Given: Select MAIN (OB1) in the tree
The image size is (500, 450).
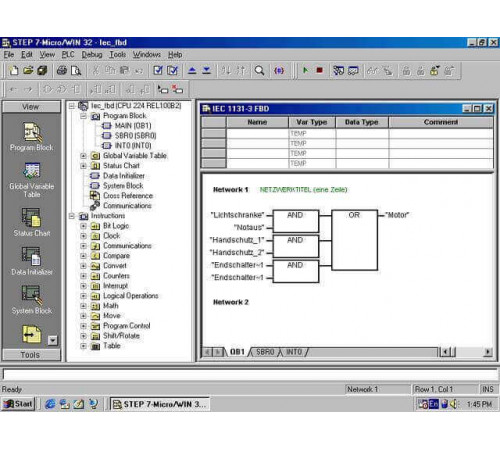Looking at the screenshot, I should click(133, 126).
